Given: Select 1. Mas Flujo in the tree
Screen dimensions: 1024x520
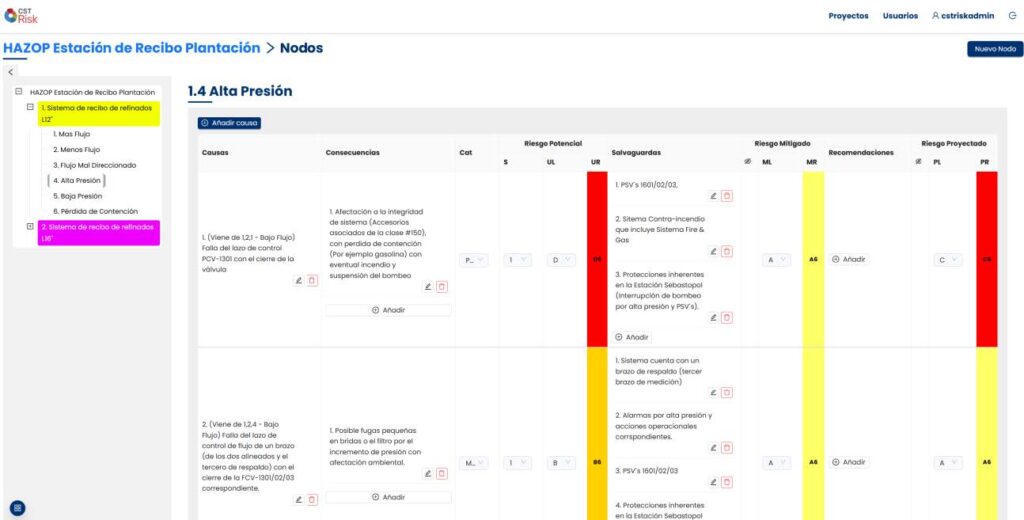Looking at the screenshot, I should pyautogui.click(x=71, y=134).
